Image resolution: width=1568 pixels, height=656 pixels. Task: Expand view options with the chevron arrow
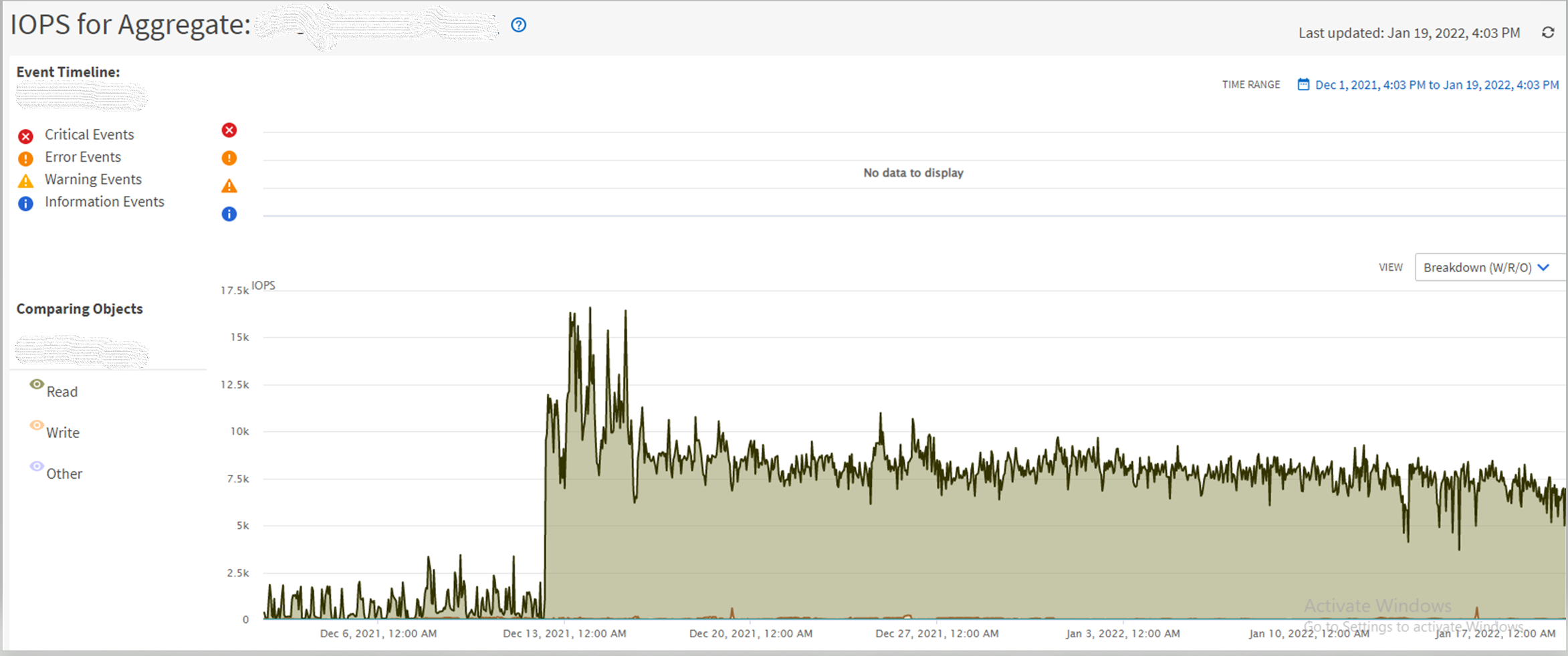pyautogui.click(x=1543, y=267)
